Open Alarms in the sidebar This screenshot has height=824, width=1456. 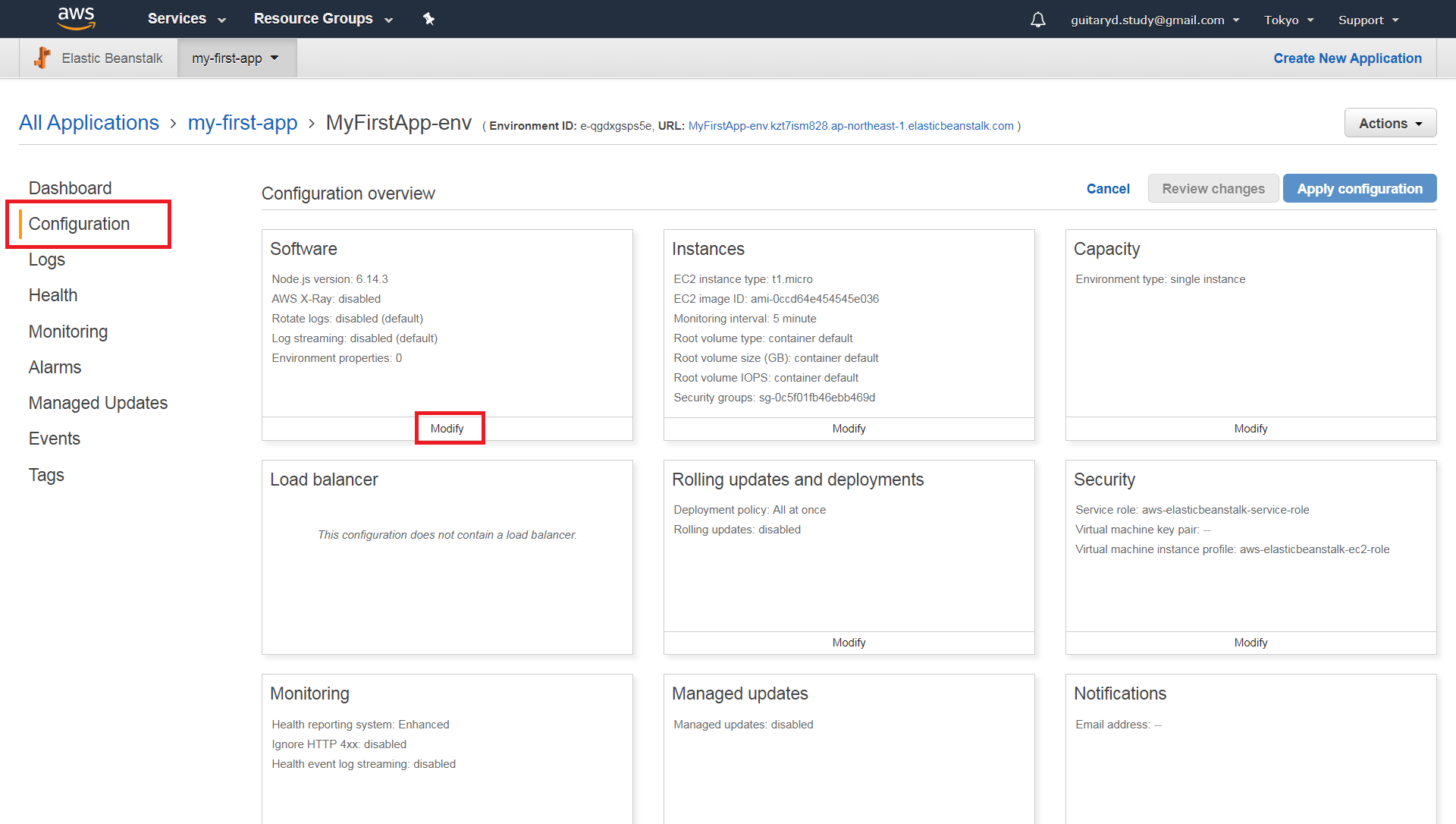pos(55,367)
